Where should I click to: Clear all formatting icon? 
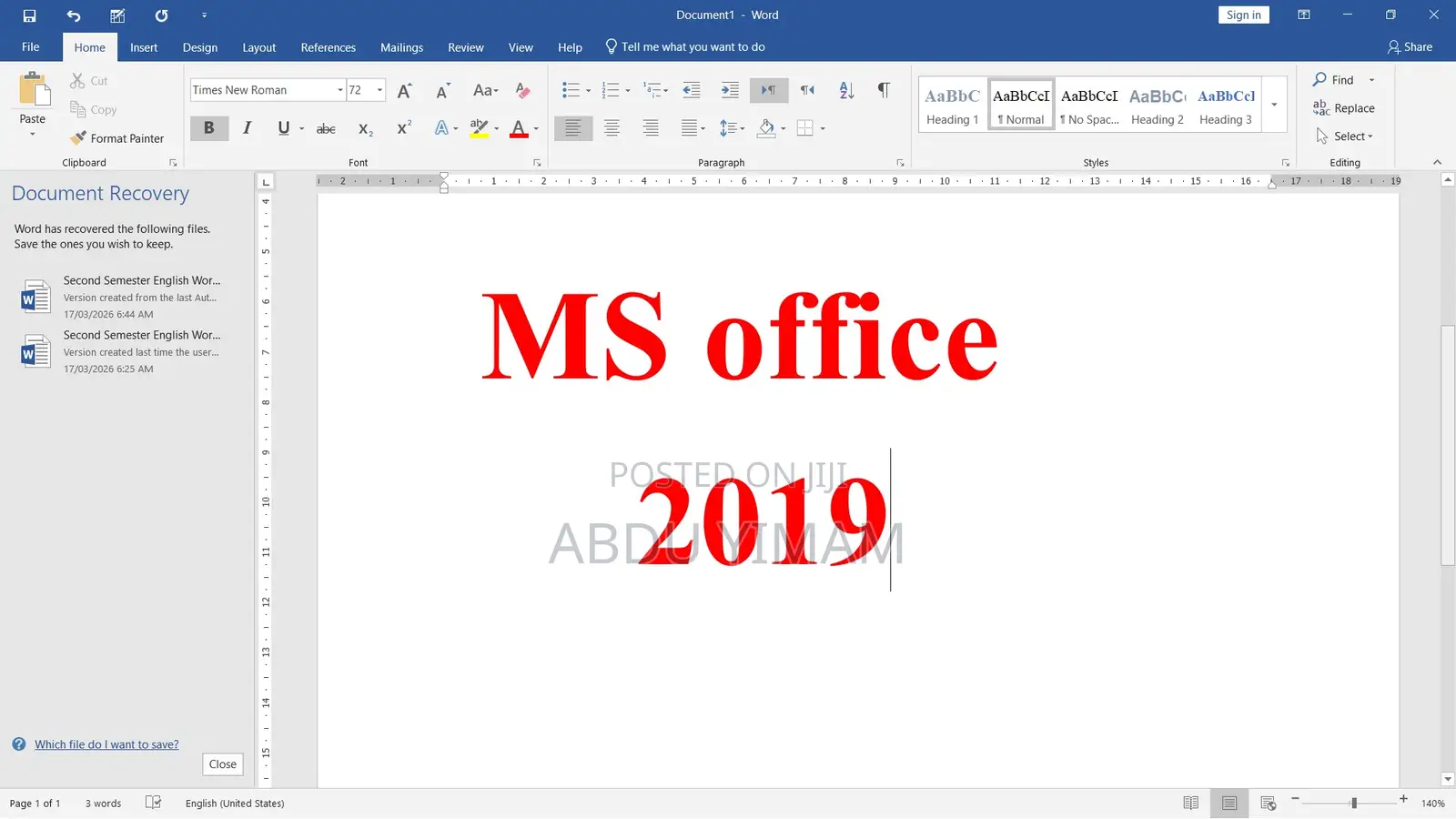click(x=522, y=90)
